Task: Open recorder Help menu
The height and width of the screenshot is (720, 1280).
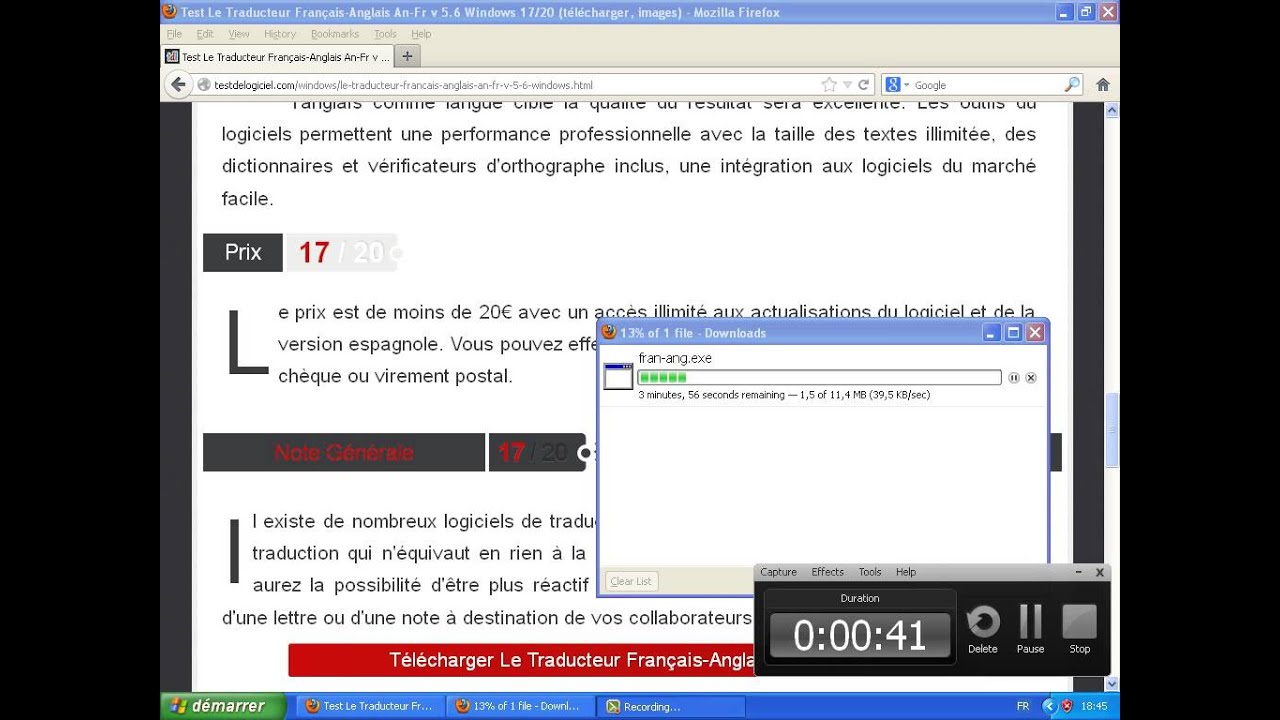Action: pyautogui.click(x=906, y=572)
